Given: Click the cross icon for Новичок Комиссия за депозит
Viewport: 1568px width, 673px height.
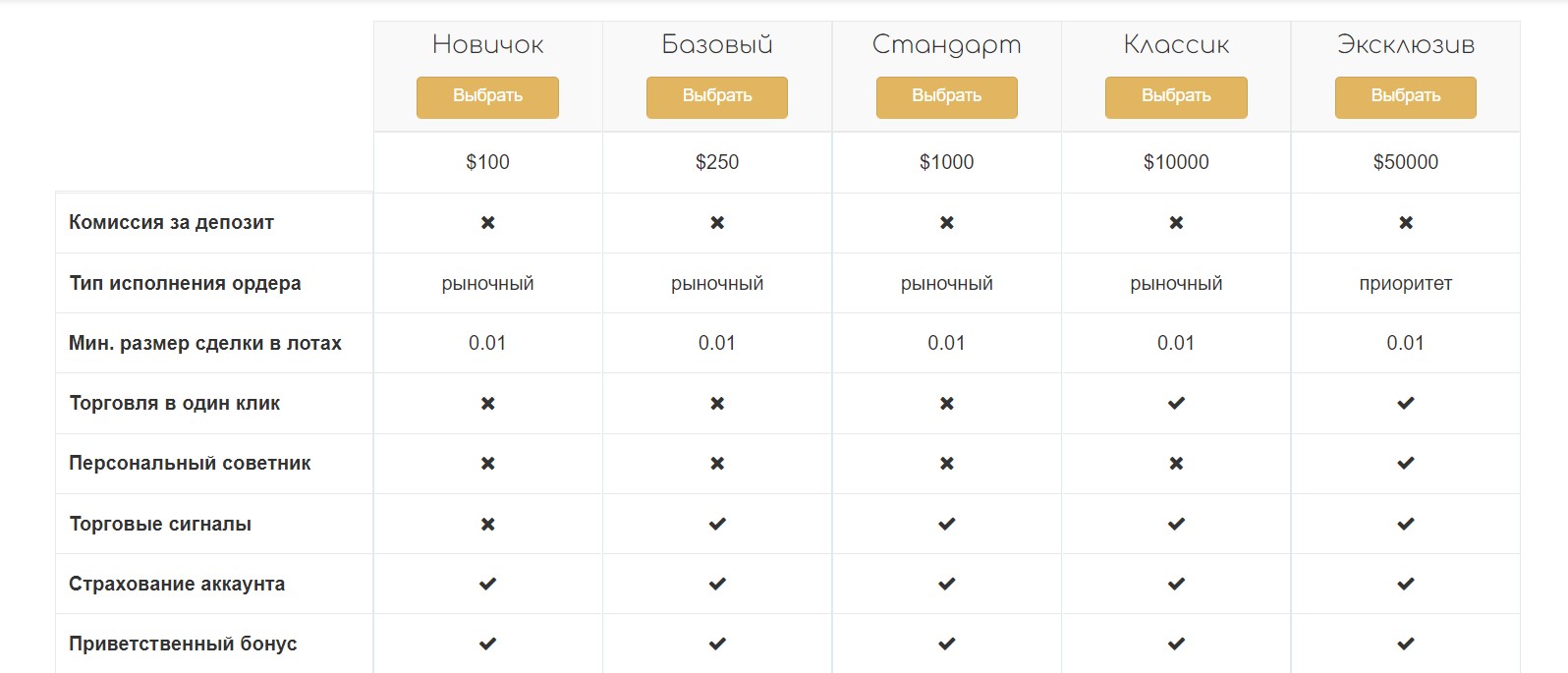Looking at the screenshot, I should pyautogui.click(x=487, y=223).
